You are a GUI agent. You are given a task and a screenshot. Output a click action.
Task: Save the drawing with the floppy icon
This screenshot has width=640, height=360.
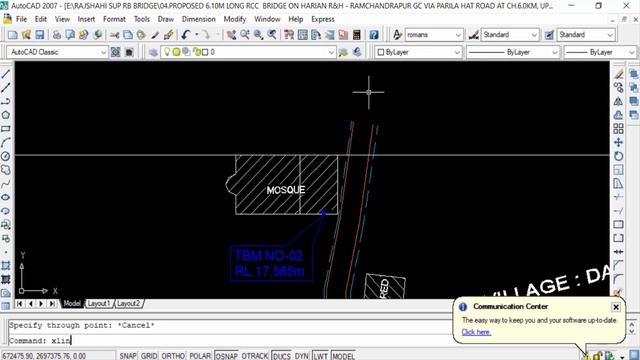(39, 35)
